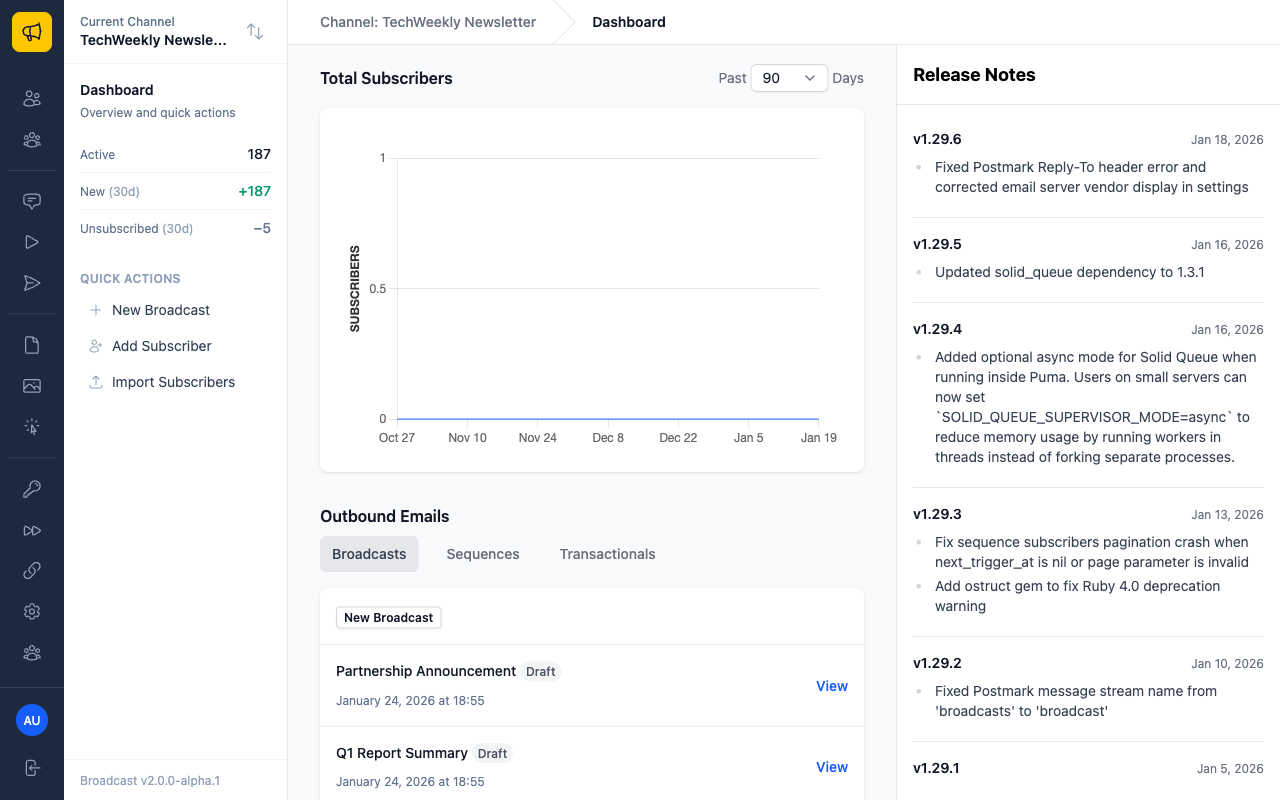Viewport: 1280px width, 800px height.
Task: Click the Dashboard heading in side panel
Action: [x=117, y=90]
